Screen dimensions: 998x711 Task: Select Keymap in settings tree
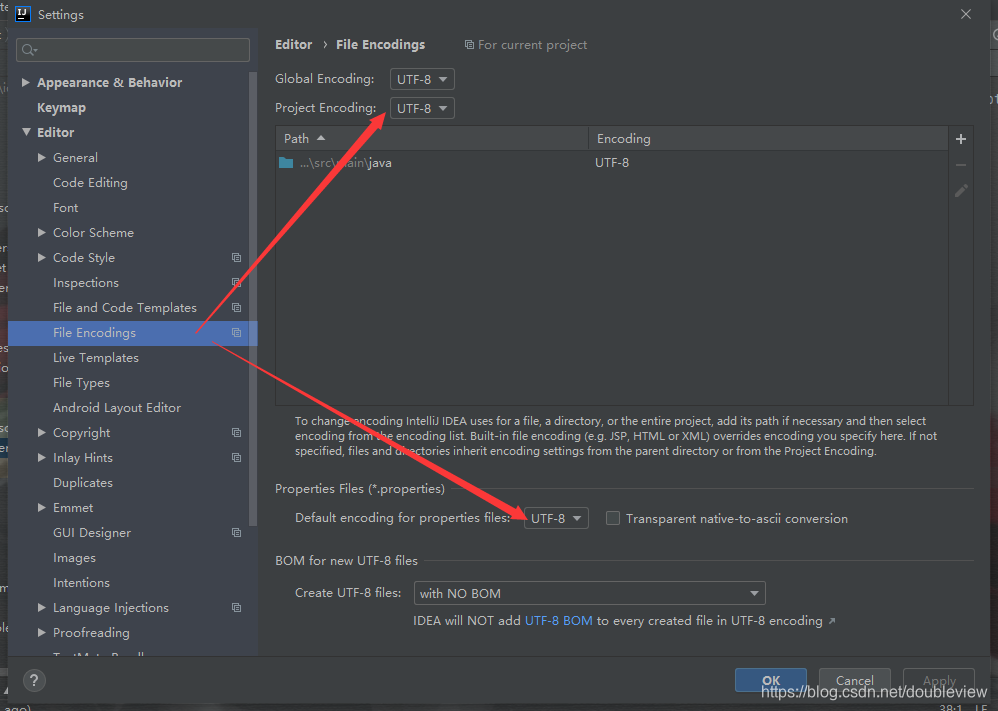click(x=61, y=108)
